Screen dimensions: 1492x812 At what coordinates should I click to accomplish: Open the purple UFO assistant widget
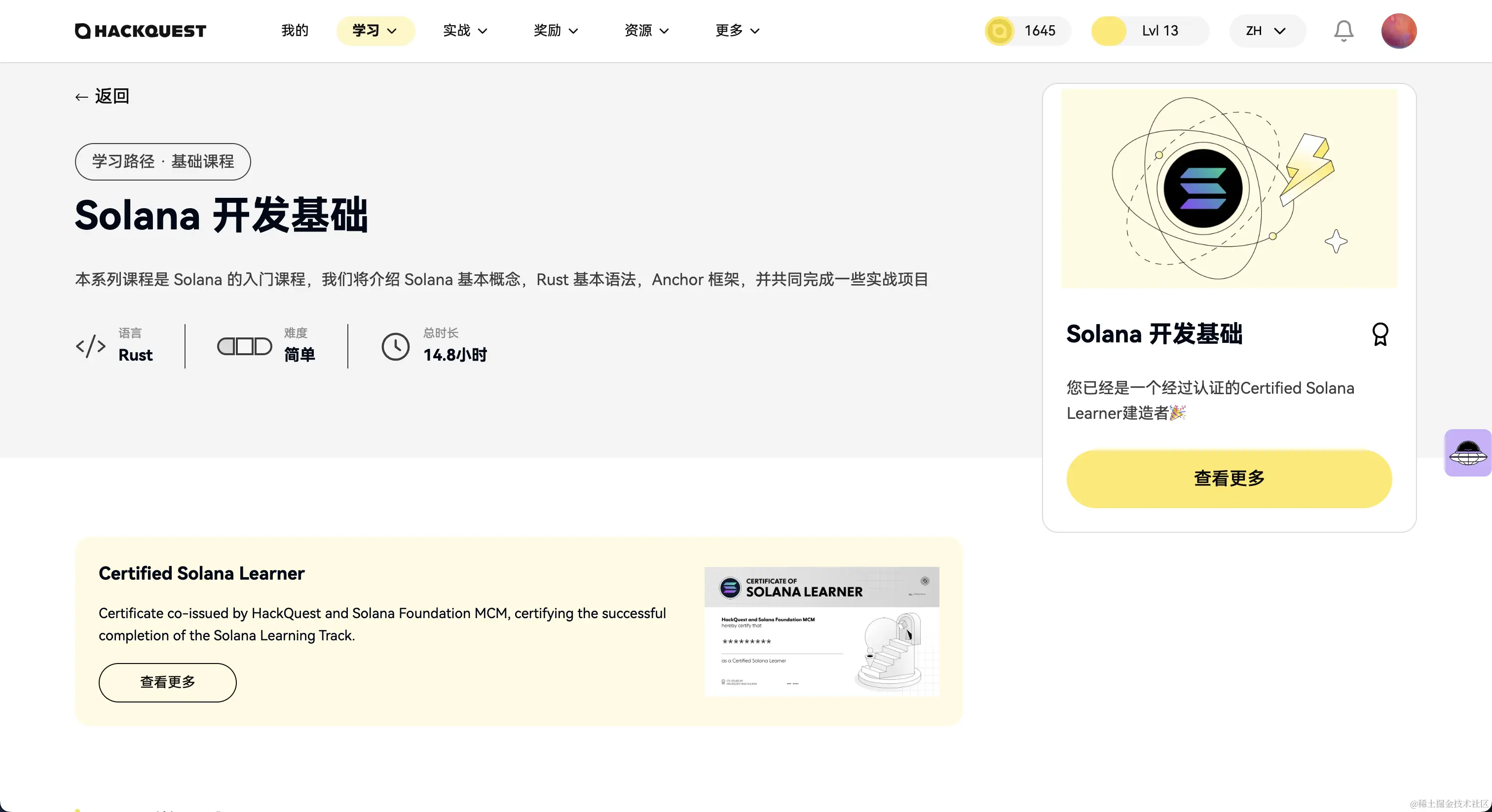tap(1468, 453)
